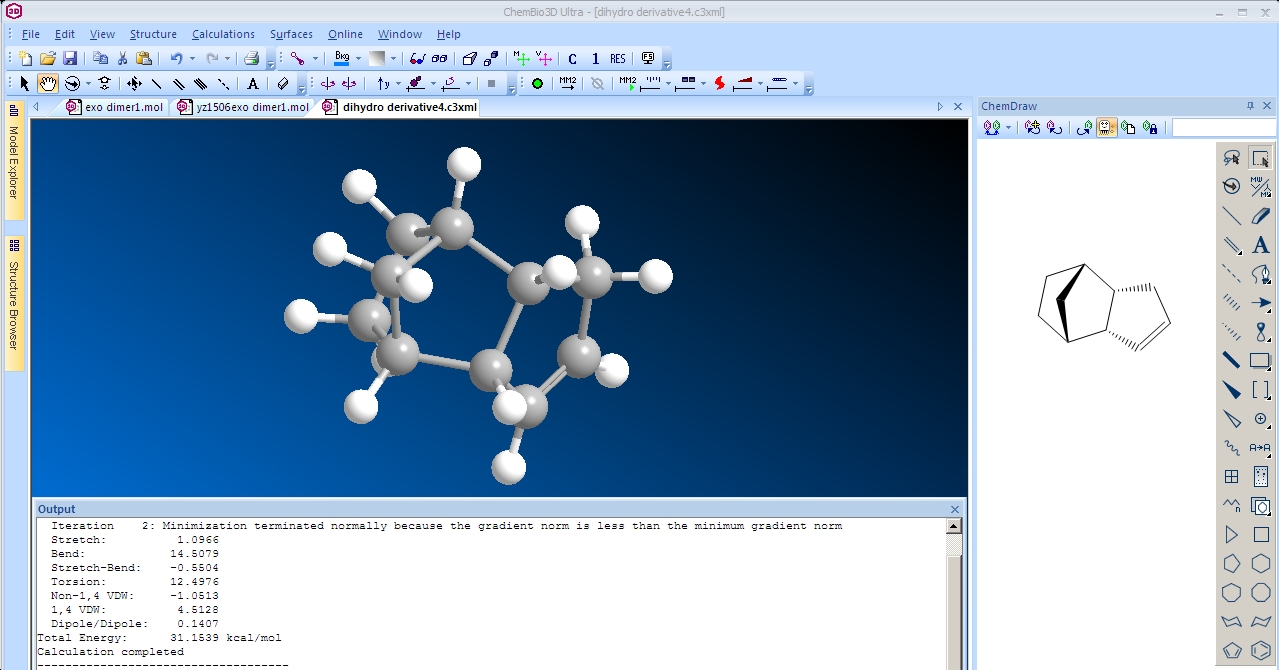The width and height of the screenshot is (1279, 670).
Task: Click the ChemDraw name input field
Action: tap(1223, 128)
